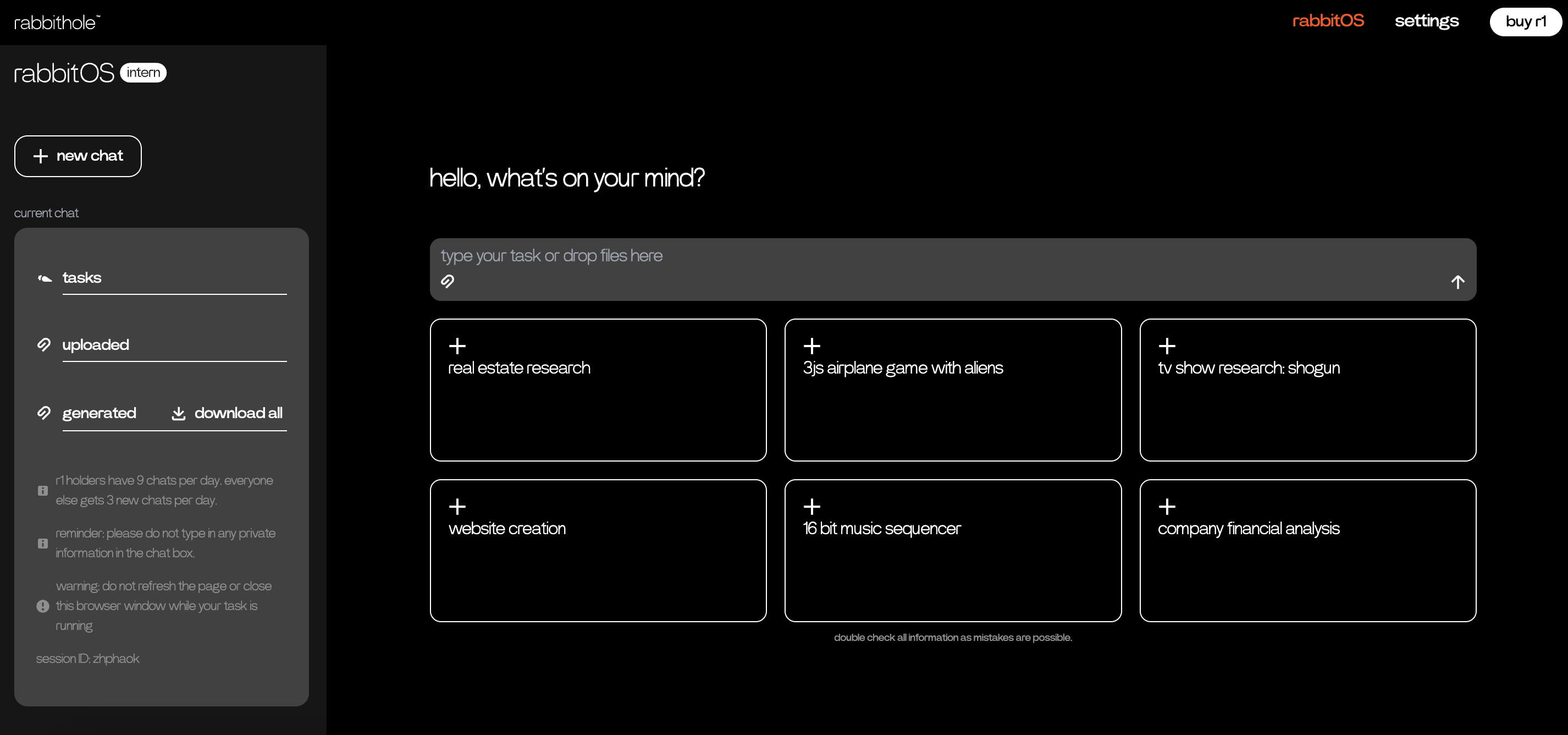
Task: Click the buy r1 button
Action: [1525, 22]
